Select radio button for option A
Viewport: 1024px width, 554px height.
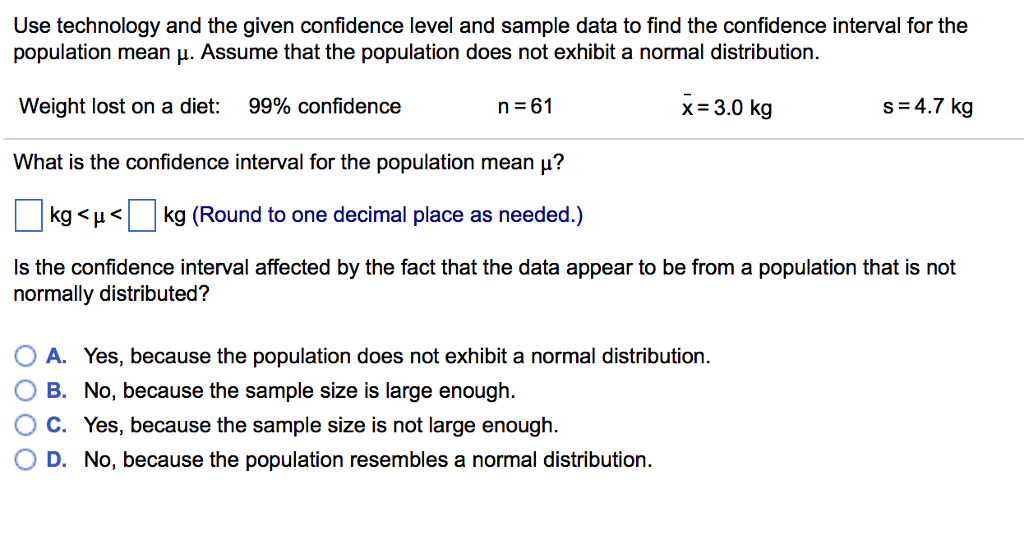25,356
